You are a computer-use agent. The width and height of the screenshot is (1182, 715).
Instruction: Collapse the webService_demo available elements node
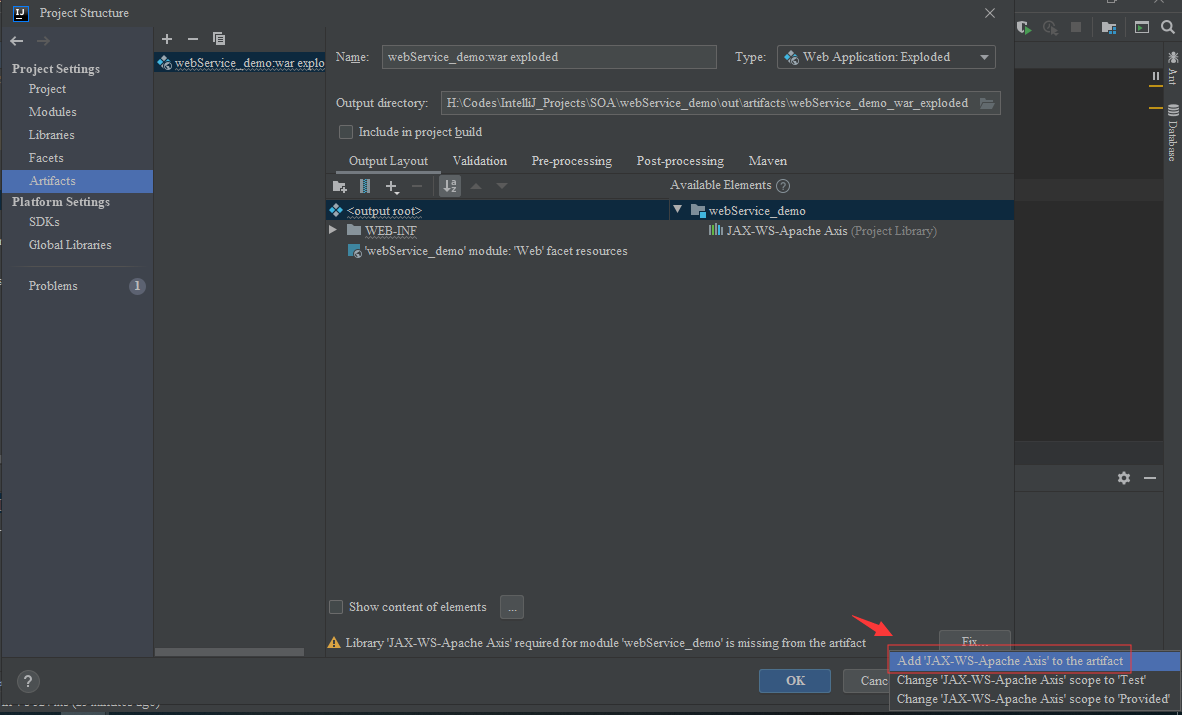677,210
